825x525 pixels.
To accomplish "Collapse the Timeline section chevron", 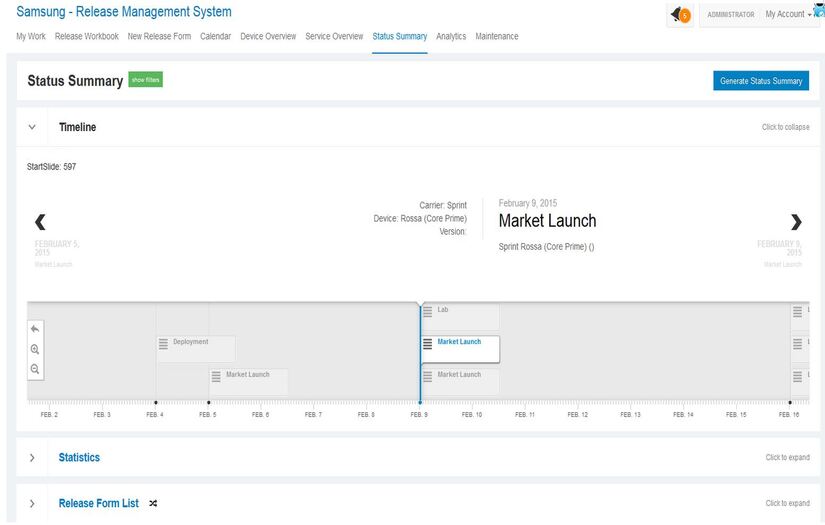I will pos(32,127).
